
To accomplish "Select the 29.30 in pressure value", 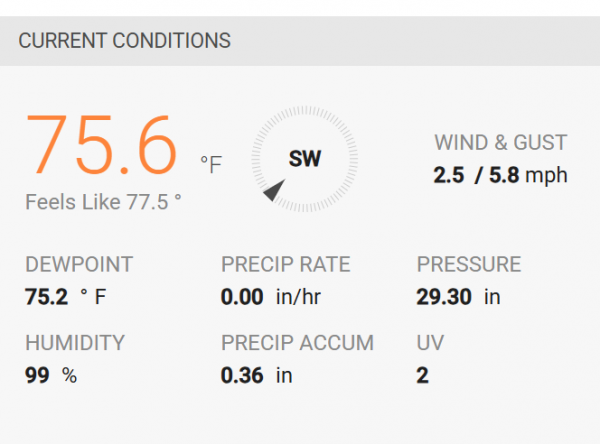I will [455, 297].
